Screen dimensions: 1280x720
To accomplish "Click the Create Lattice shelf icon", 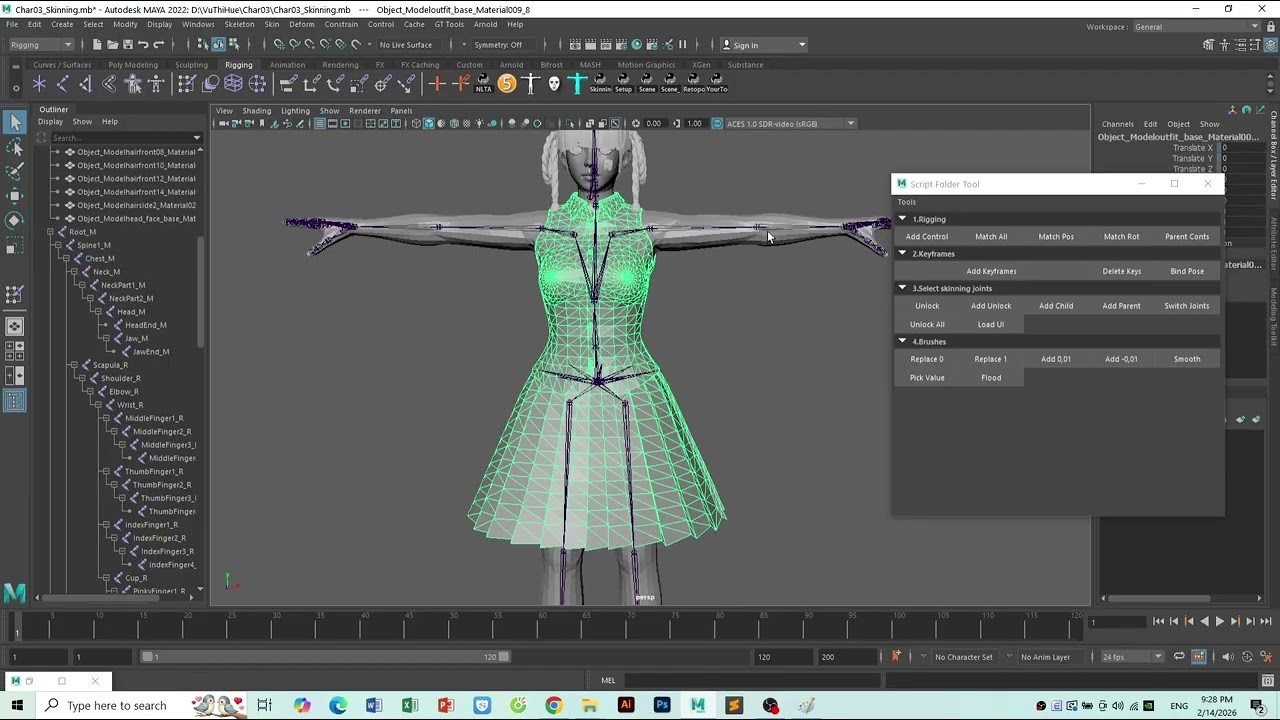I will coord(233,84).
